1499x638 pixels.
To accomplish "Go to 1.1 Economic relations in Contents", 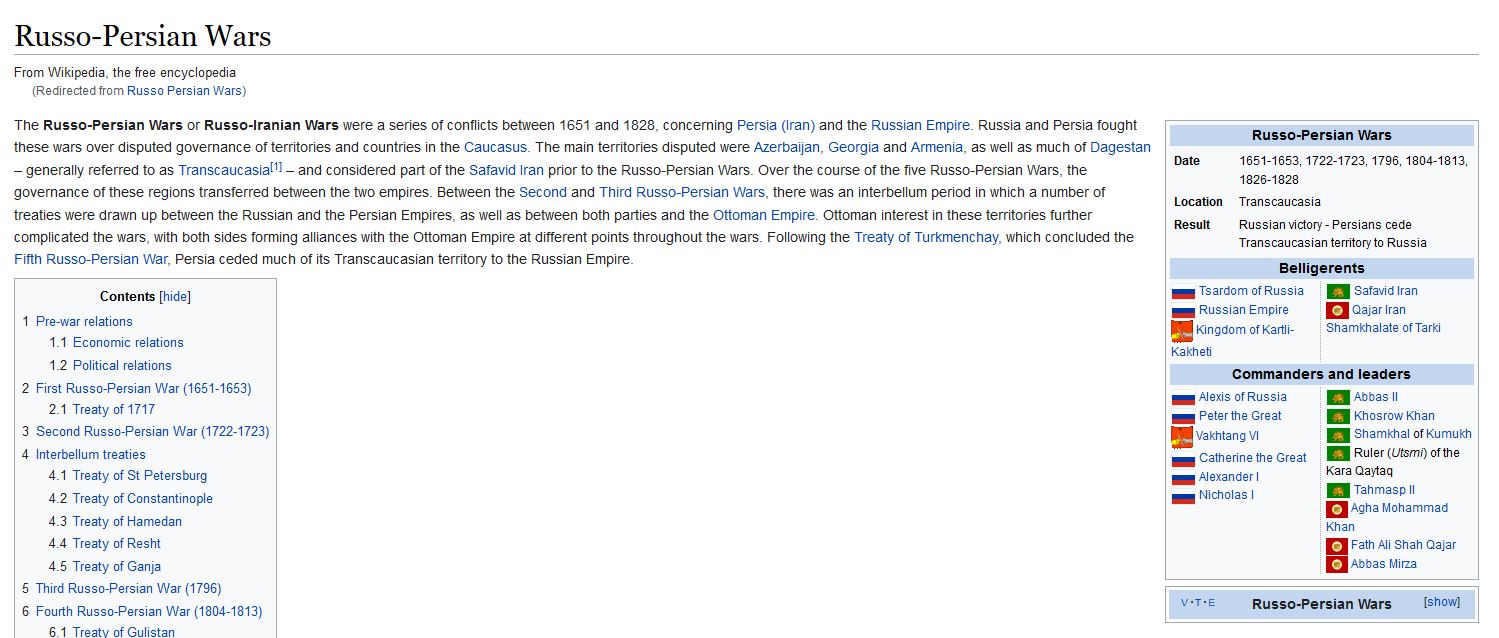I will coord(128,343).
